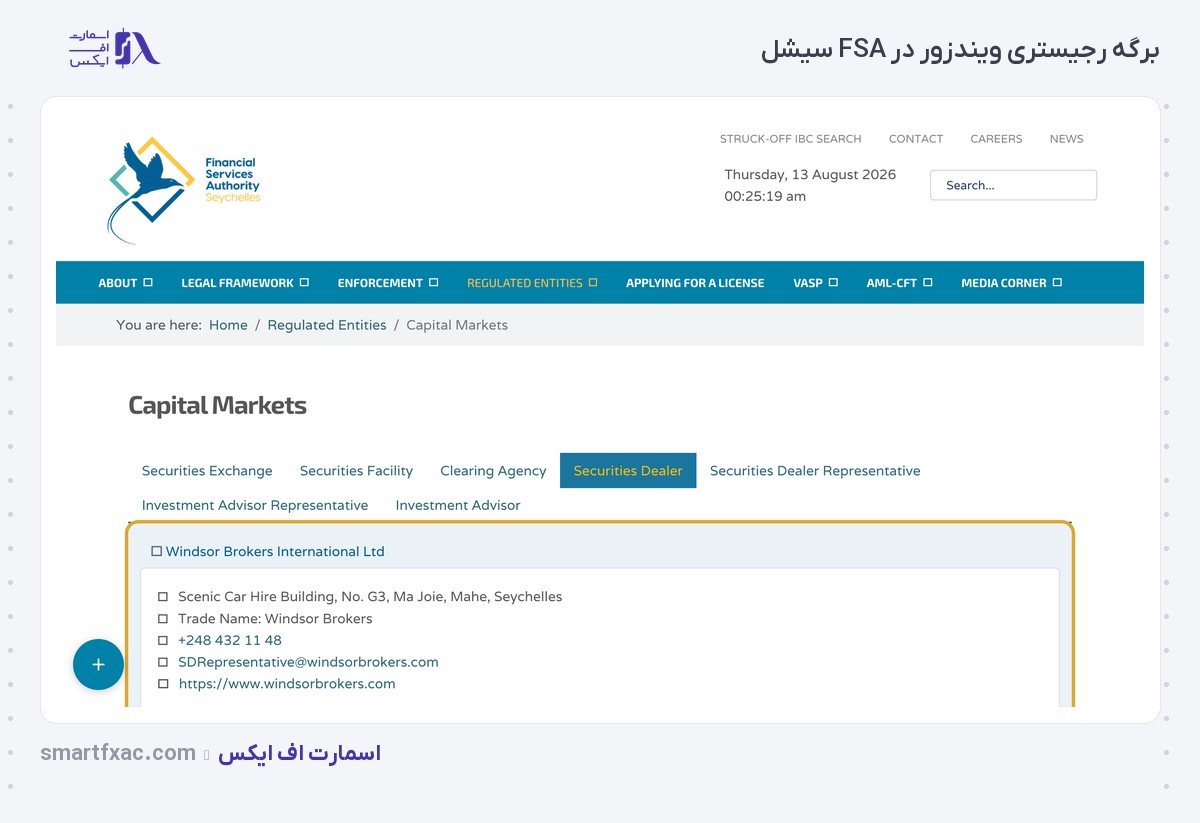Open the https://www.windsorbrokers.com website link
Image resolution: width=1200 pixels, height=823 pixels.
[x=287, y=684]
